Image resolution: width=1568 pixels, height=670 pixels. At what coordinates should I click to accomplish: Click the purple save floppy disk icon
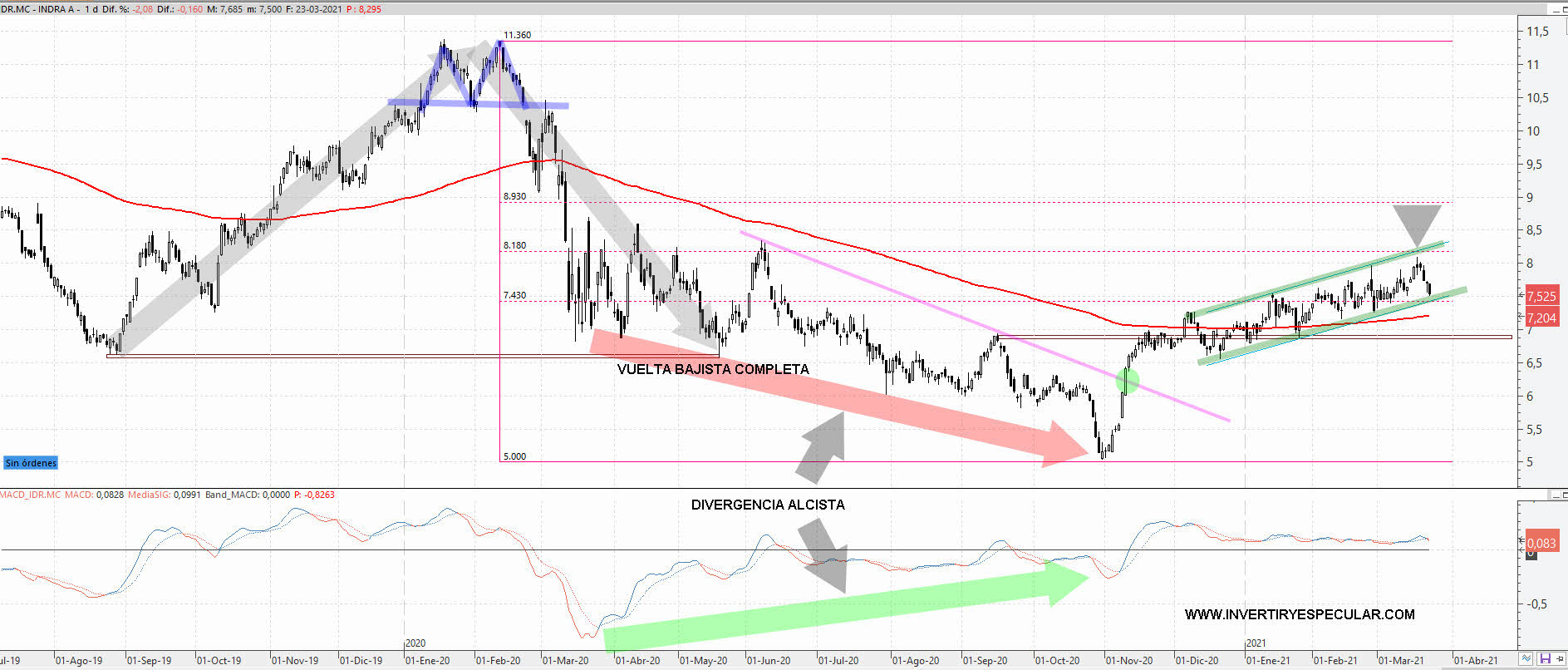pyautogui.click(x=1544, y=659)
